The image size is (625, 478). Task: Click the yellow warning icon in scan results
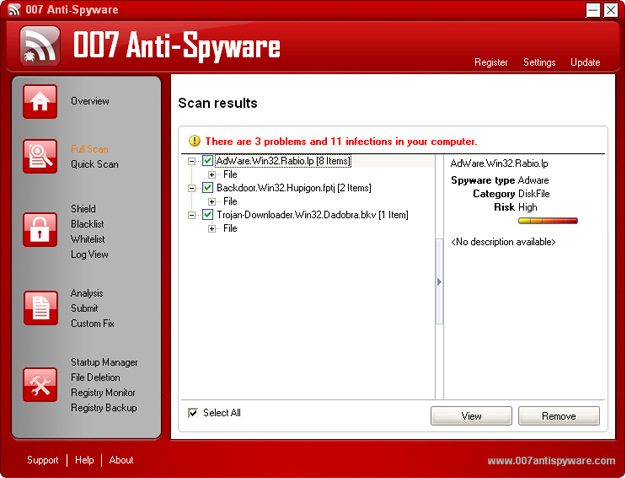[x=195, y=141]
